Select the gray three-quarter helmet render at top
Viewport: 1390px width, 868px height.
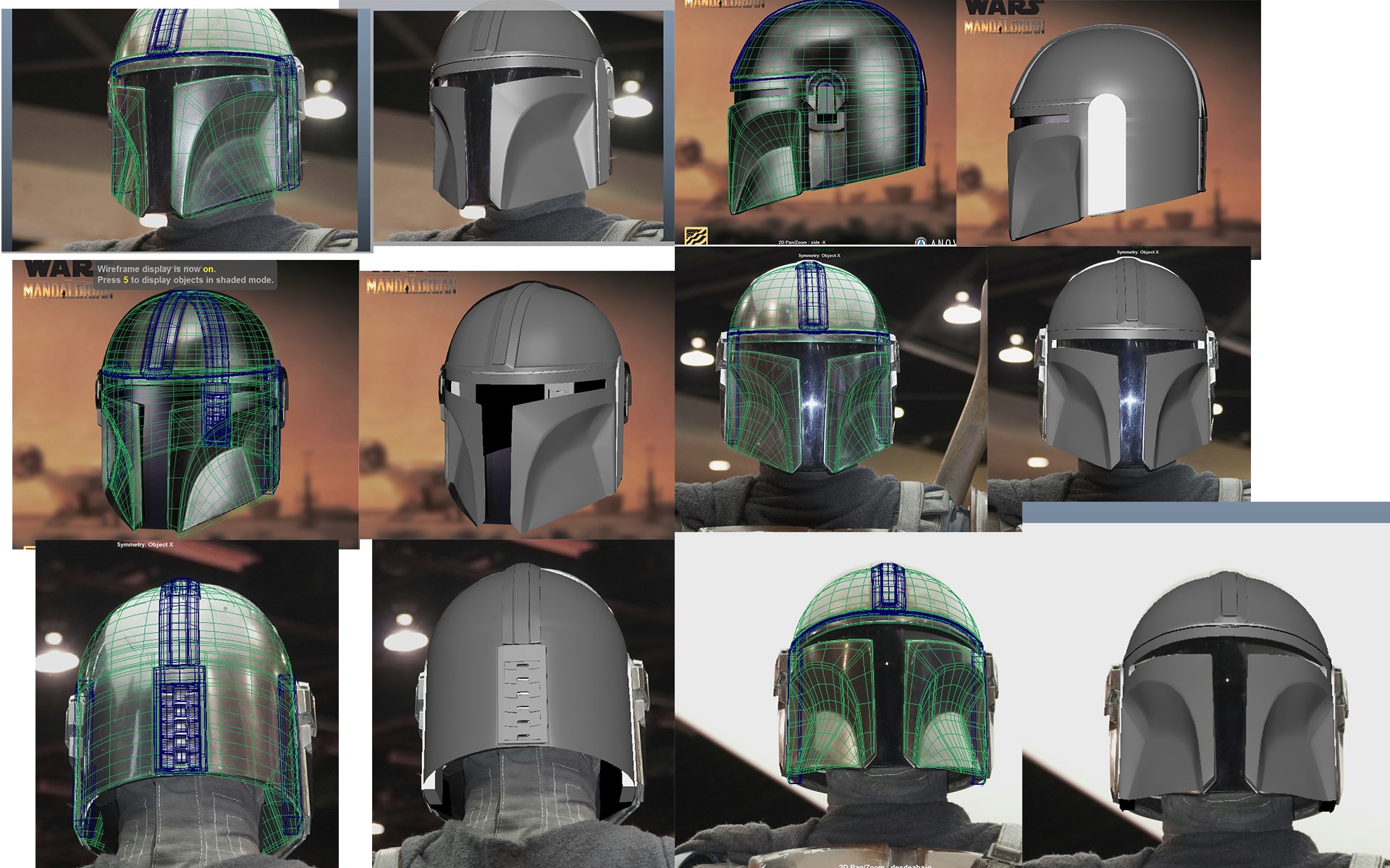[518, 125]
